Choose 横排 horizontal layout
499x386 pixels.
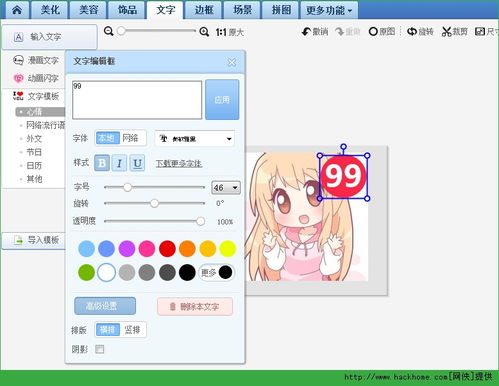coord(108,330)
